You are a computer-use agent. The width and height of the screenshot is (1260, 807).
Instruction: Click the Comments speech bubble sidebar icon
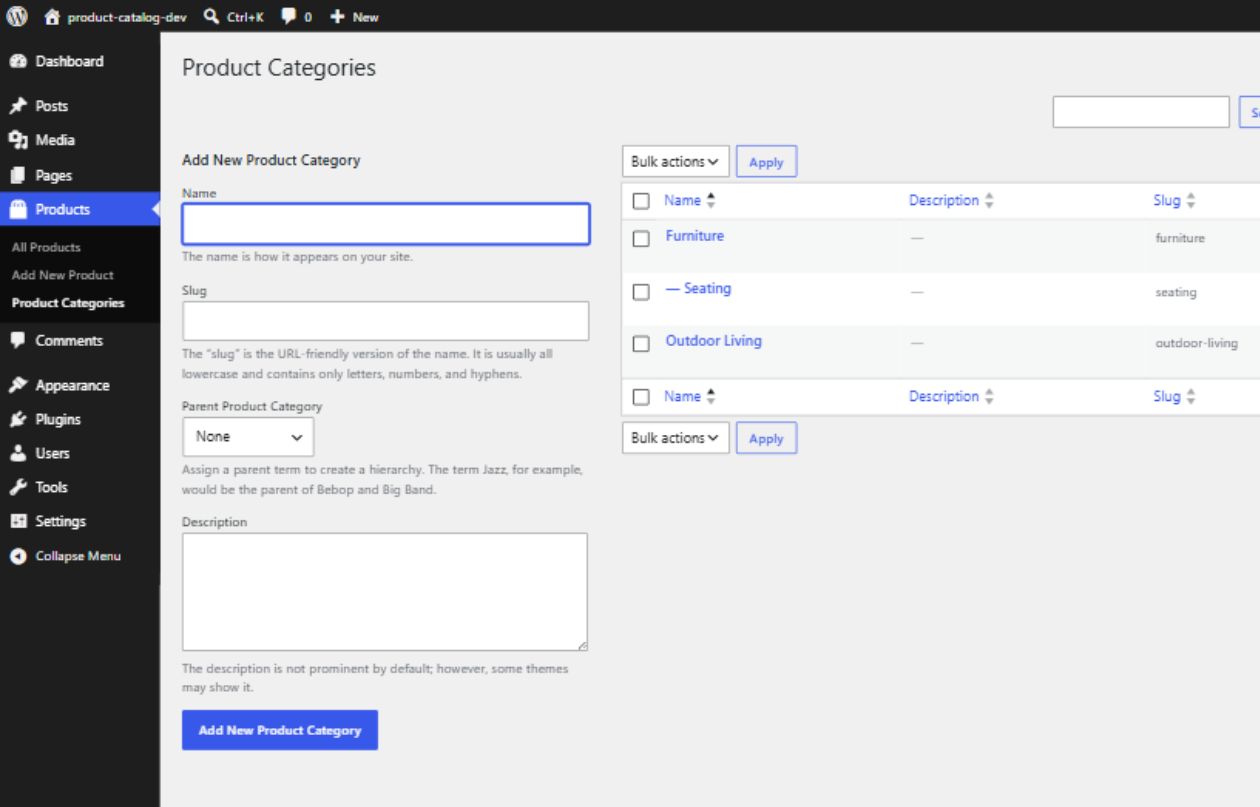(18, 340)
